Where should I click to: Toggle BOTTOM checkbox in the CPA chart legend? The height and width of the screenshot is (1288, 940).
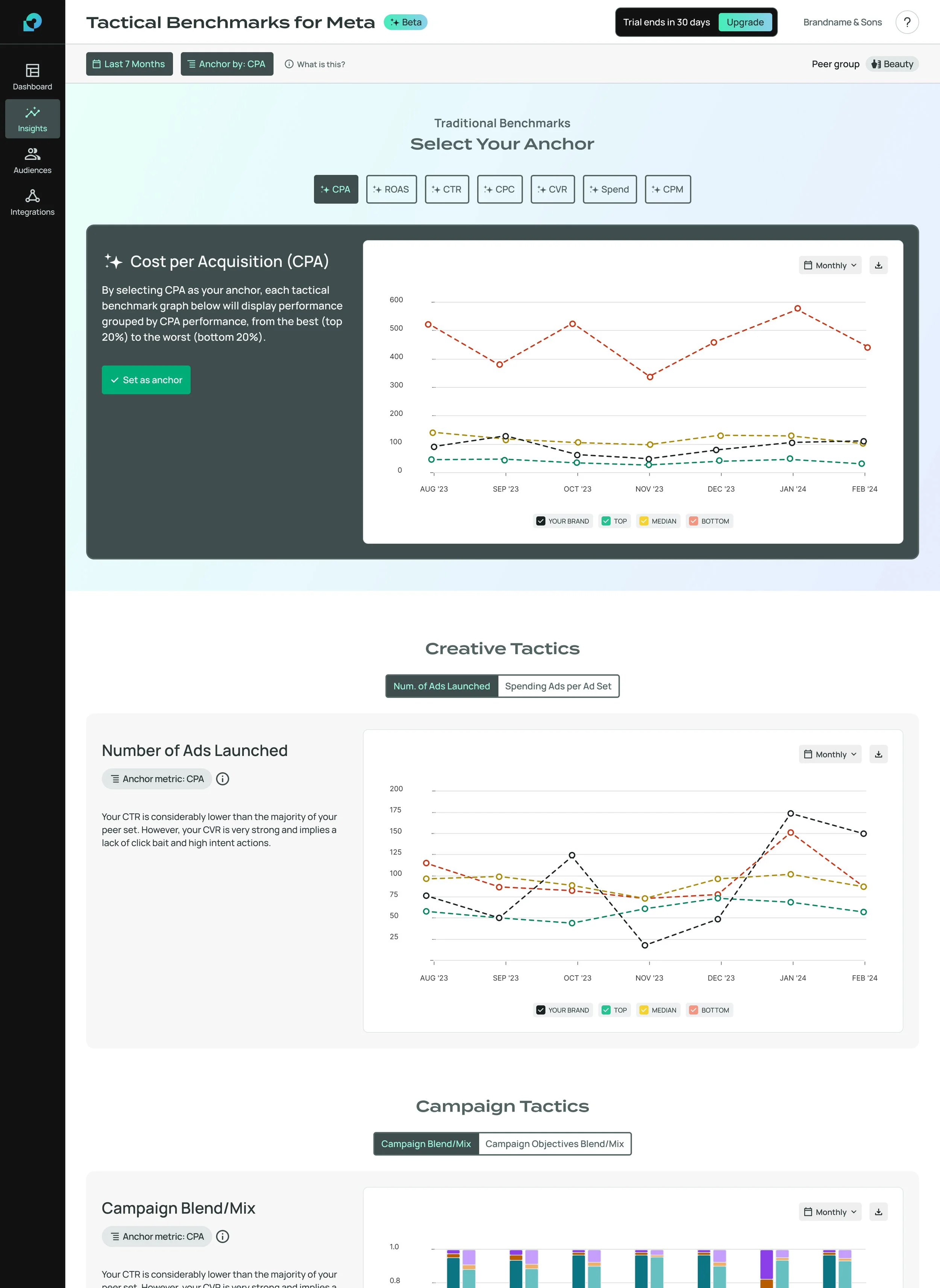693,521
